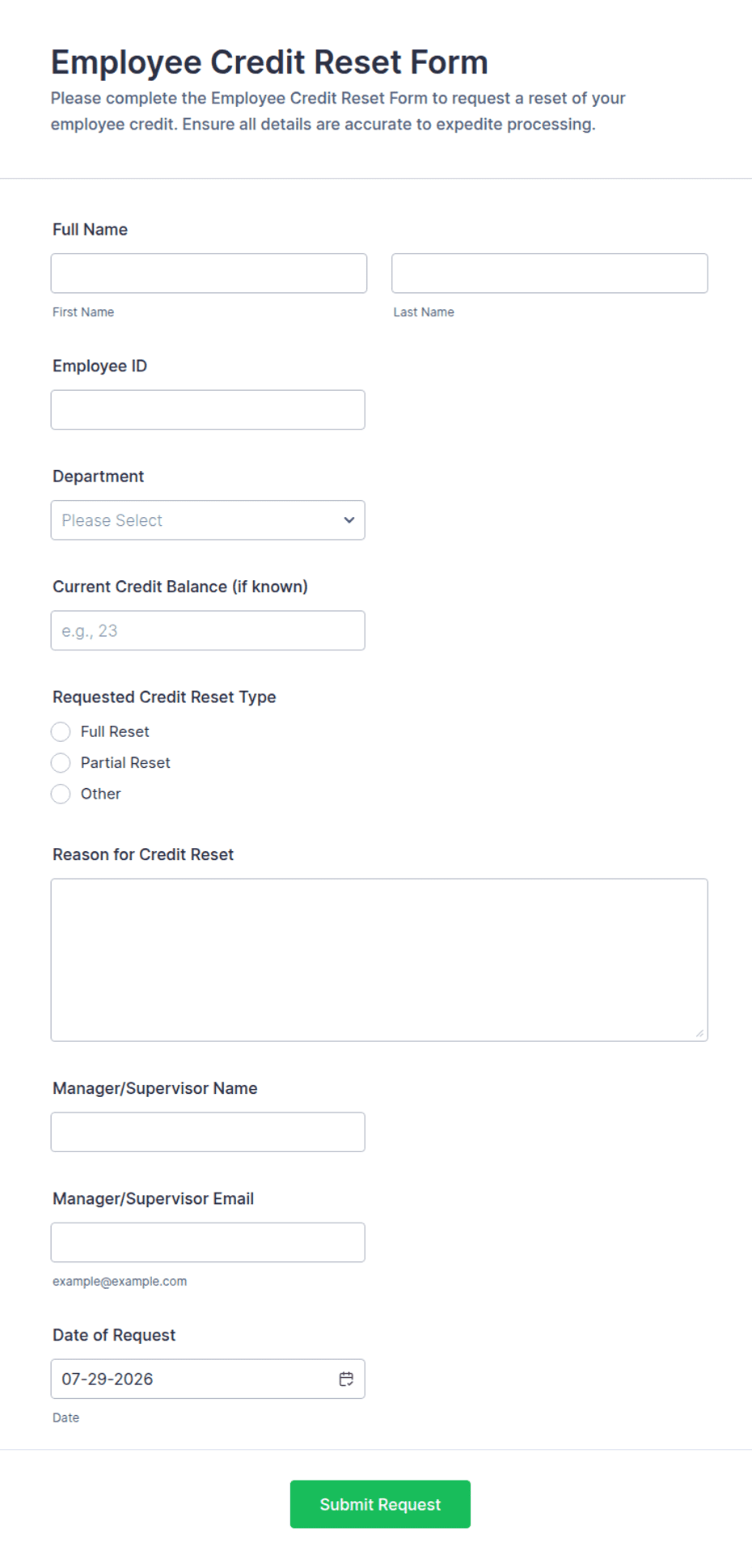Focus the Last Name input field
The width and height of the screenshot is (752, 1568).
coord(550,273)
